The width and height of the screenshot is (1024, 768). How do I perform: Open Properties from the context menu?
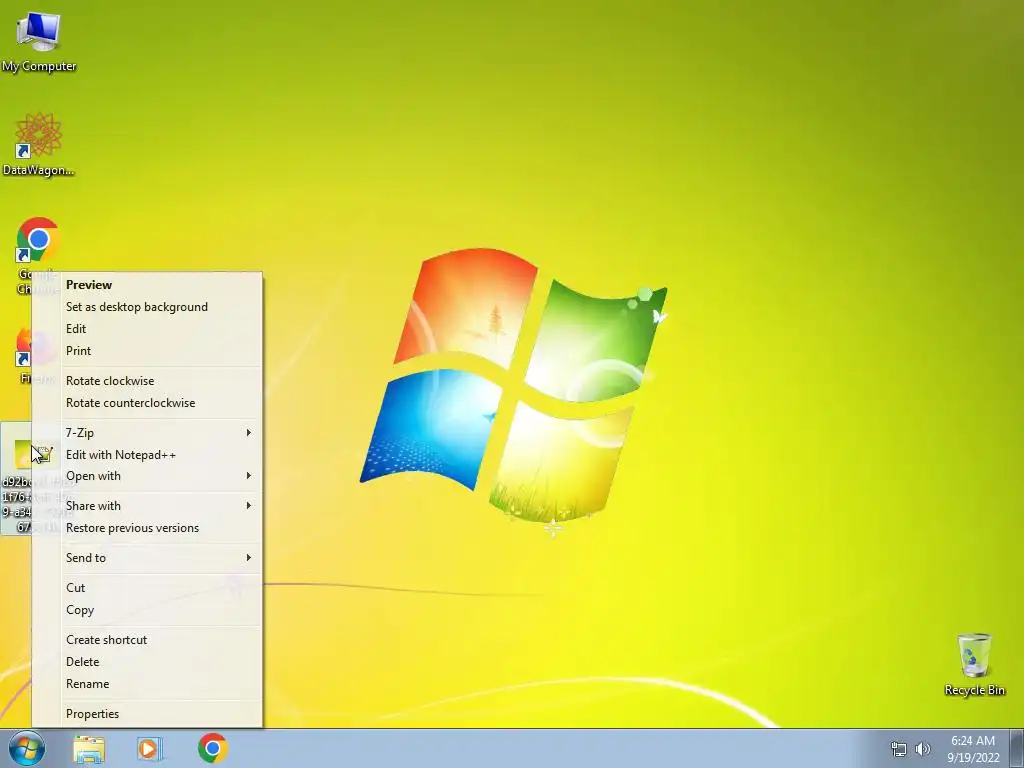click(x=147, y=714)
